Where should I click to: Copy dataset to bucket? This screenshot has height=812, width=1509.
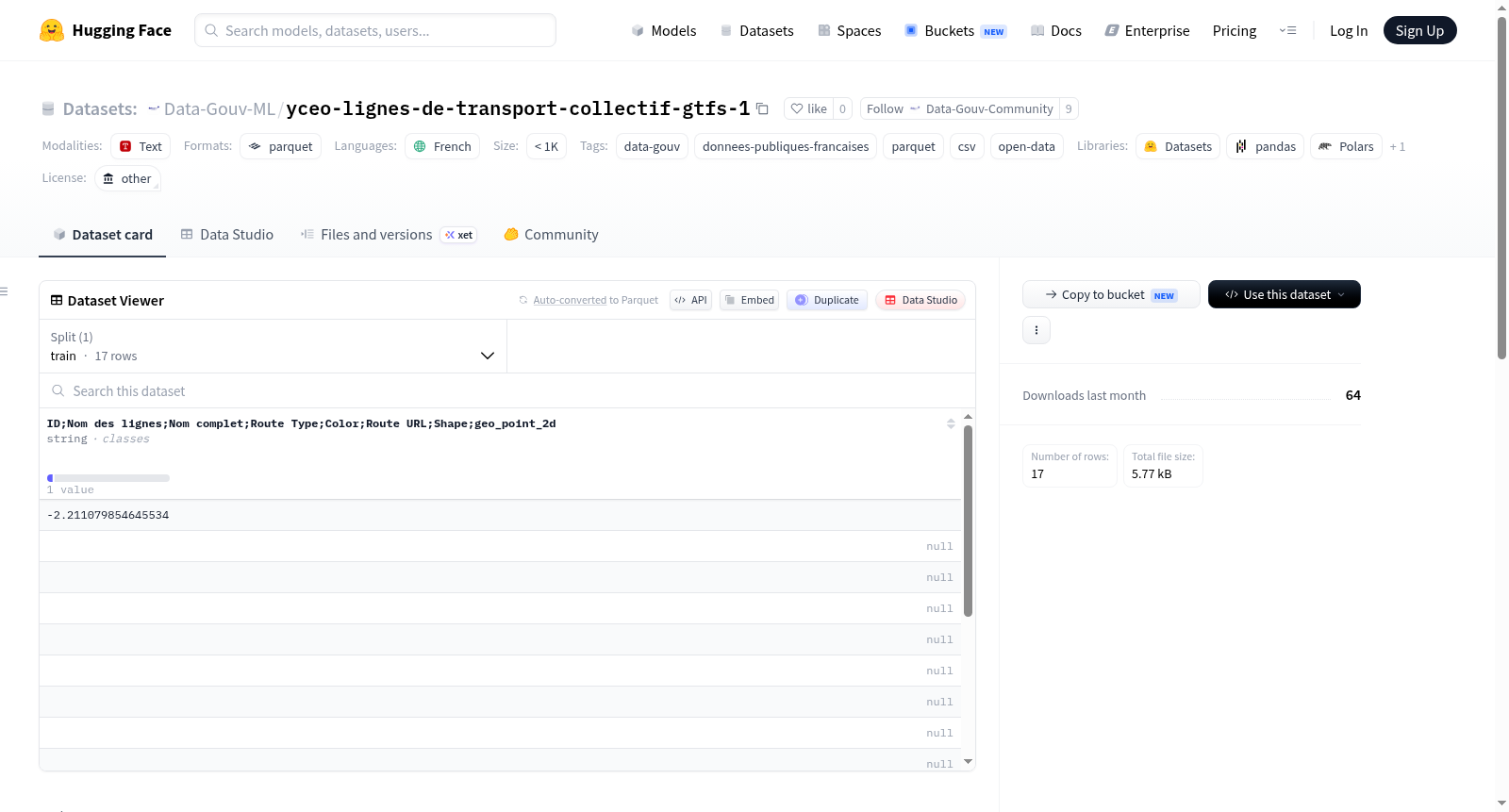(1111, 294)
